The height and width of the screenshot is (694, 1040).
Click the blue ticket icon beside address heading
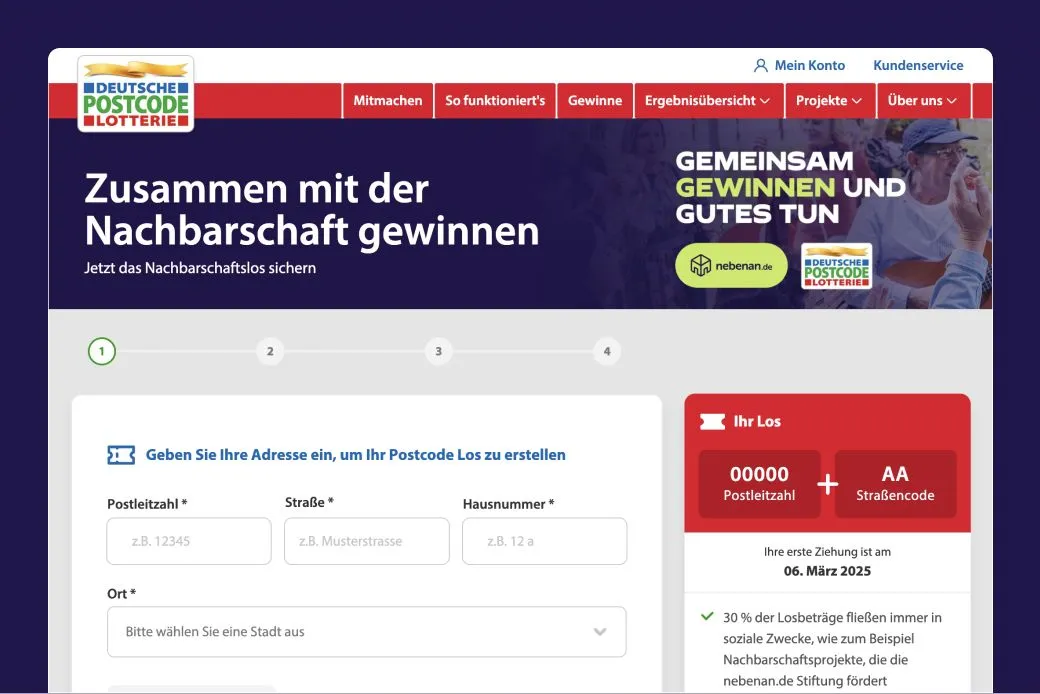pyautogui.click(x=121, y=455)
